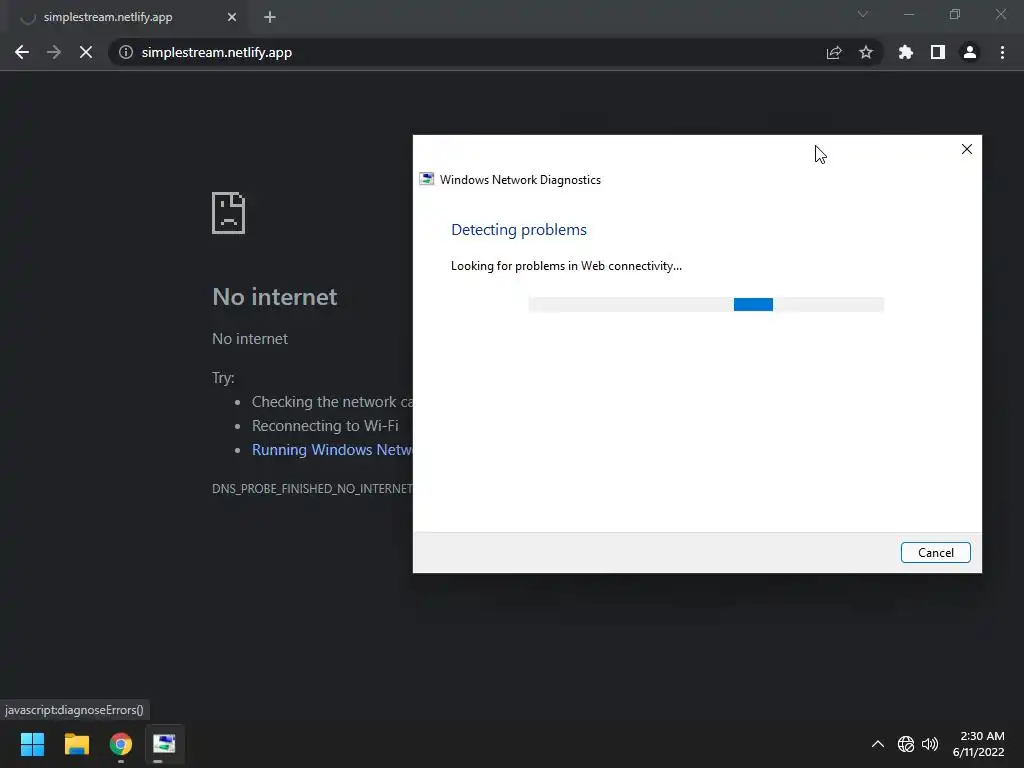This screenshot has height=768, width=1024.
Task: Cancel the network diagnostics
Action: click(935, 552)
